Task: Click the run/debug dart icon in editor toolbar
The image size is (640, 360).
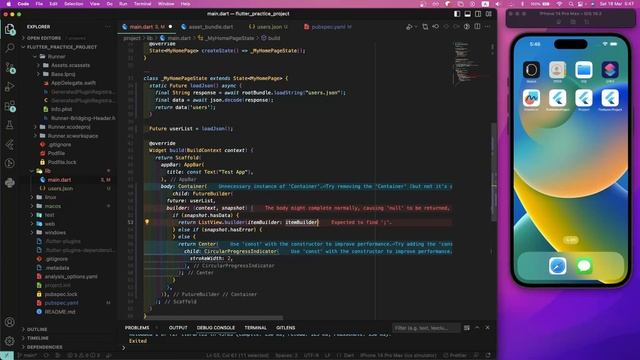Action: tap(409, 27)
